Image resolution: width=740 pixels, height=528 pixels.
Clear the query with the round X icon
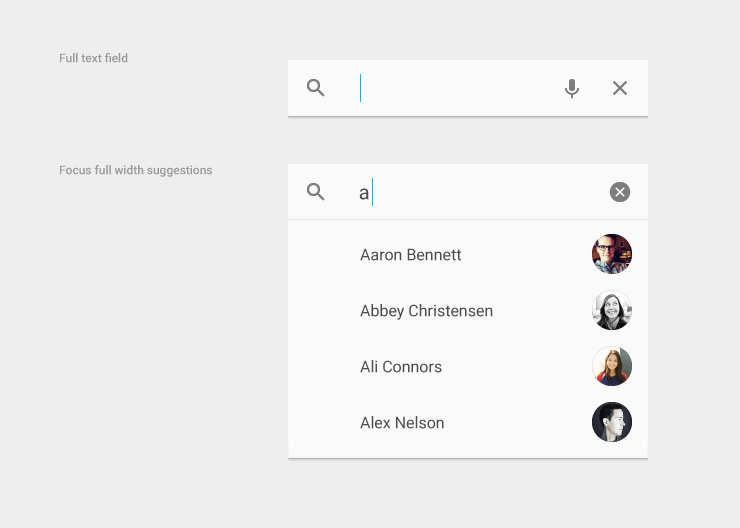[620, 192]
